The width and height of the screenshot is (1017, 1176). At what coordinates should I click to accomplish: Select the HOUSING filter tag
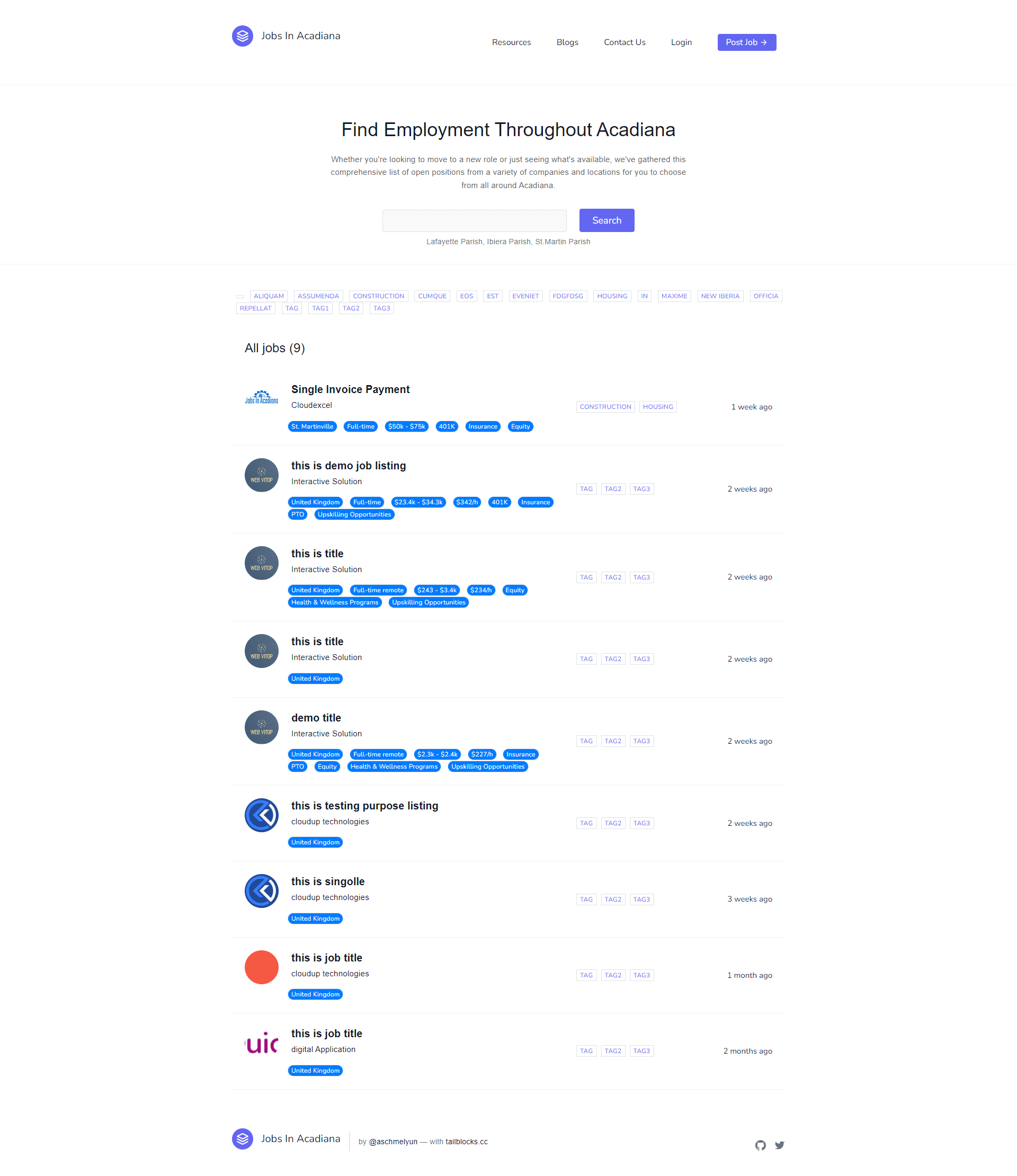click(x=611, y=296)
